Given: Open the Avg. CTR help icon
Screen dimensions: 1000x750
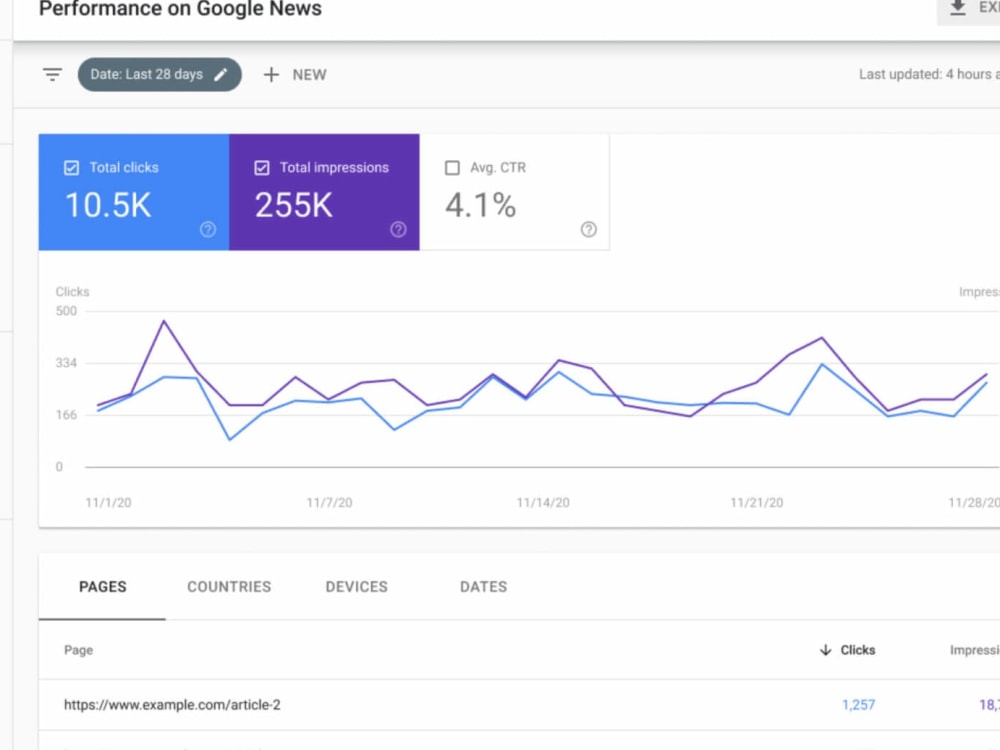Looking at the screenshot, I should point(589,230).
